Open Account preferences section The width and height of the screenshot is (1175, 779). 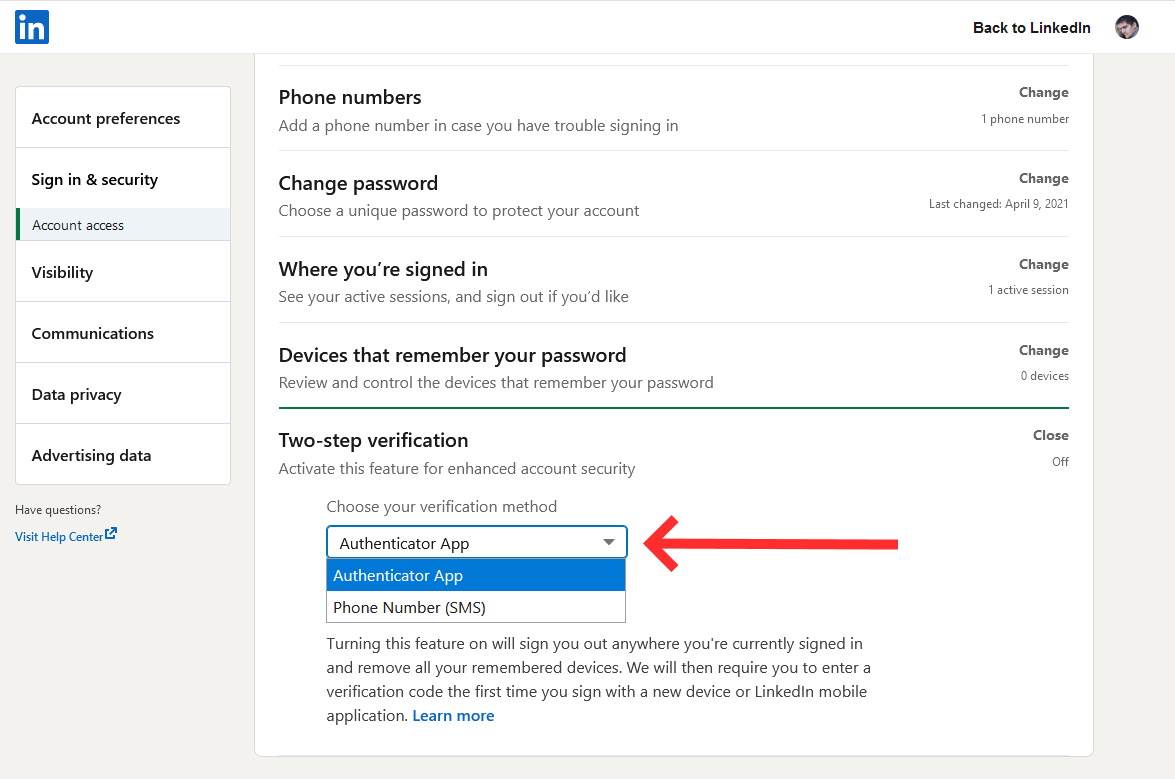[106, 118]
